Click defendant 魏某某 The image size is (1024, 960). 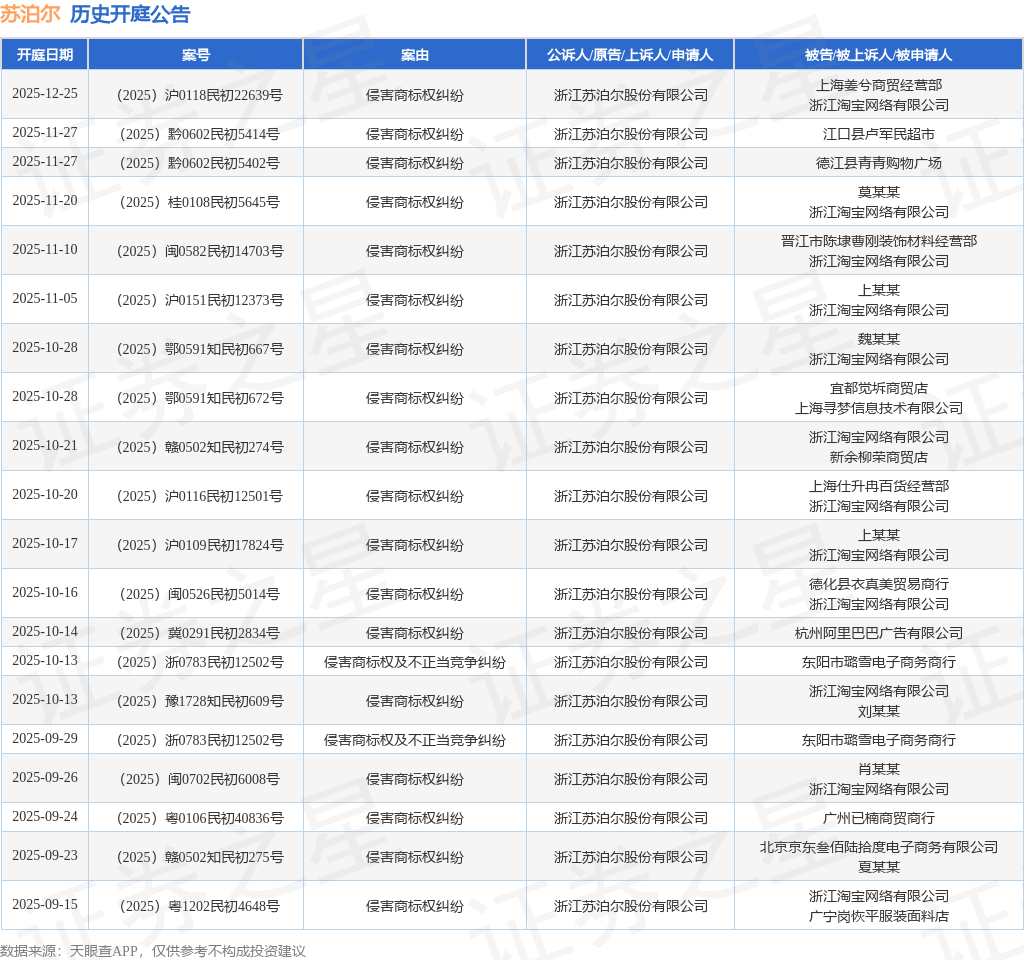click(879, 339)
